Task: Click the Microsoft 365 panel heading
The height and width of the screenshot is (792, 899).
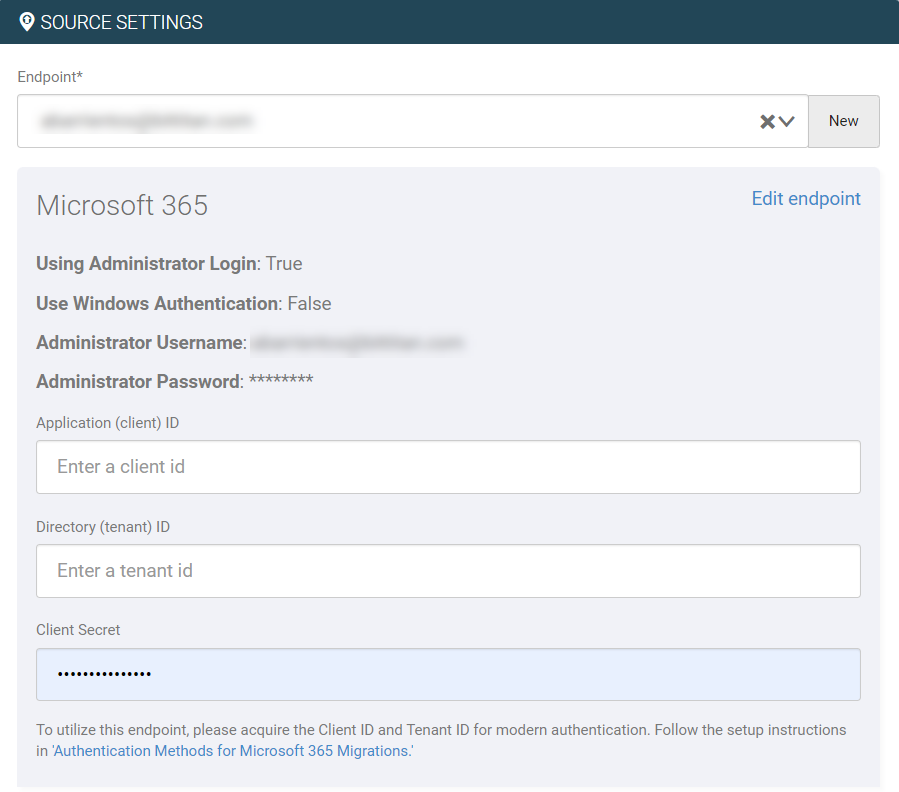Action: 122,206
